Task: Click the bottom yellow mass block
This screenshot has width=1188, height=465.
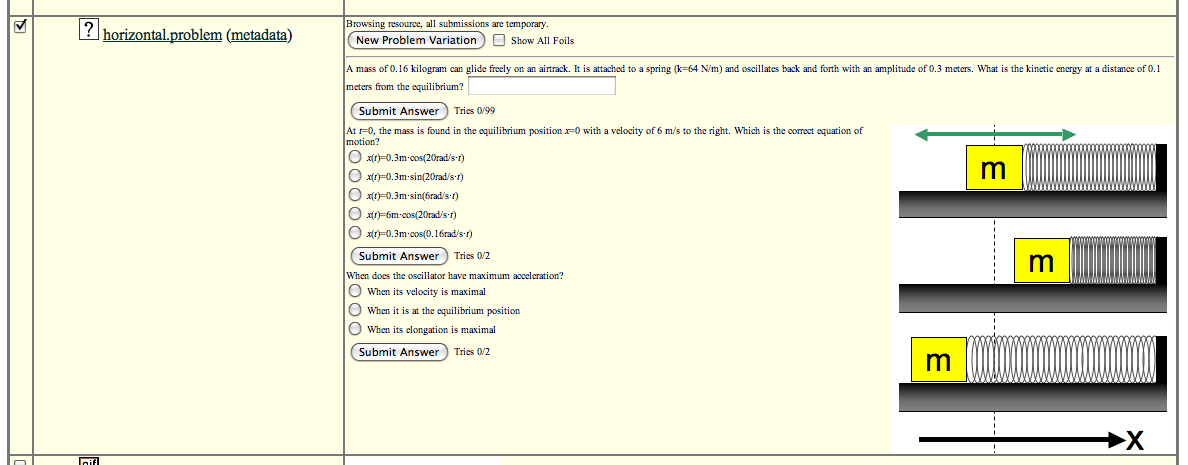Action: coord(938,360)
